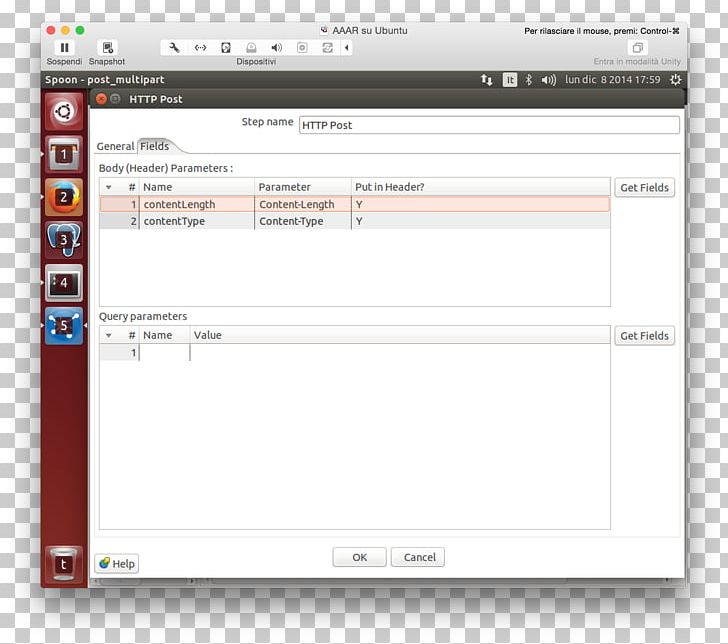Switch to the General tab
Image resolution: width=728 pixels, height=644 pixels.
(x=115, y=146)
